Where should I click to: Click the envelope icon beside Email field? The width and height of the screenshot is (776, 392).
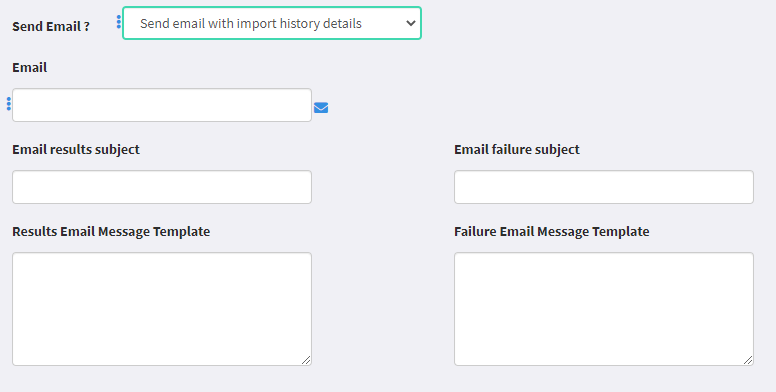321,107
